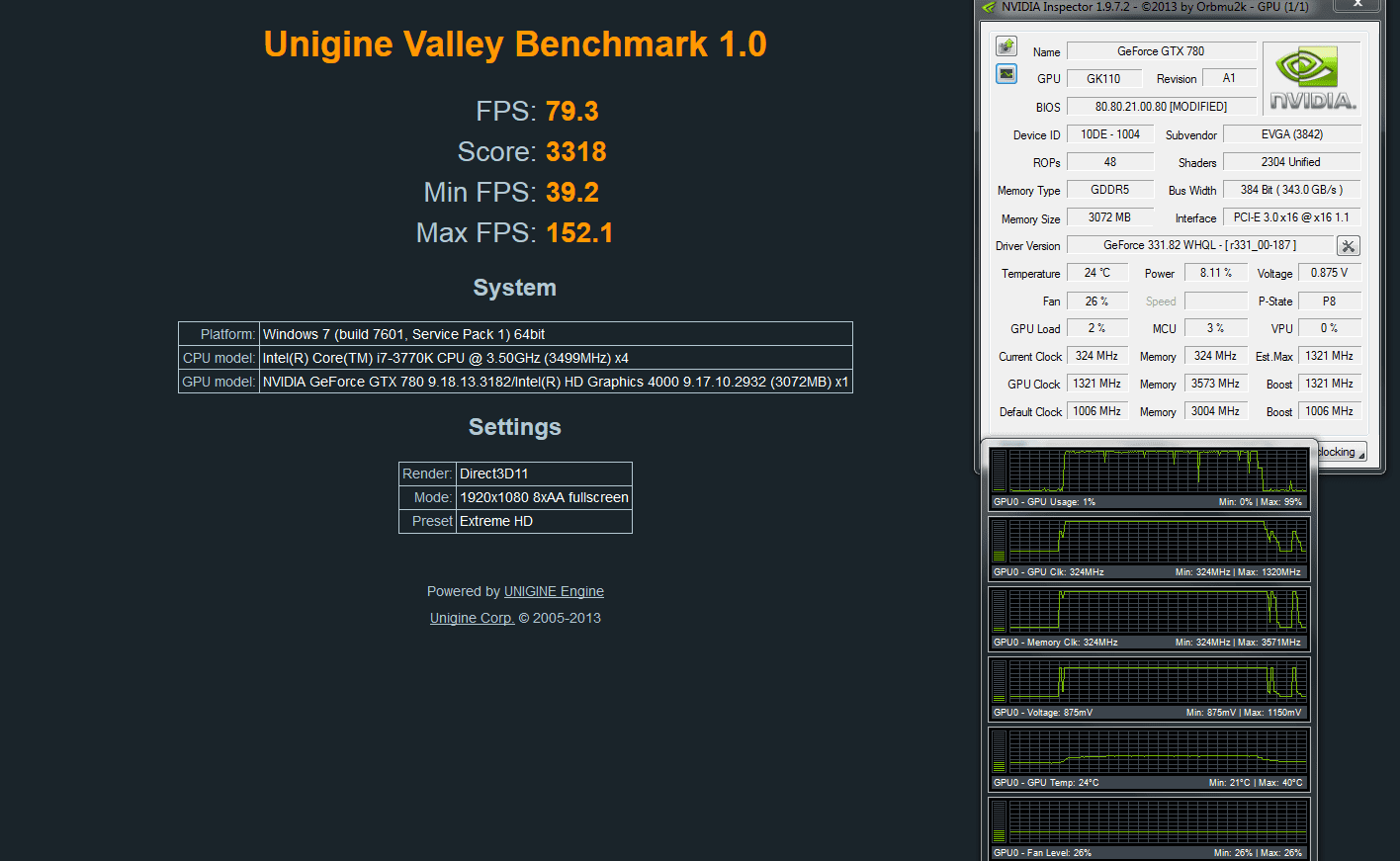Screen dimensions: 1400x861
Task: Click the Preset cell Extreme HD
Action: click(544, 521)
